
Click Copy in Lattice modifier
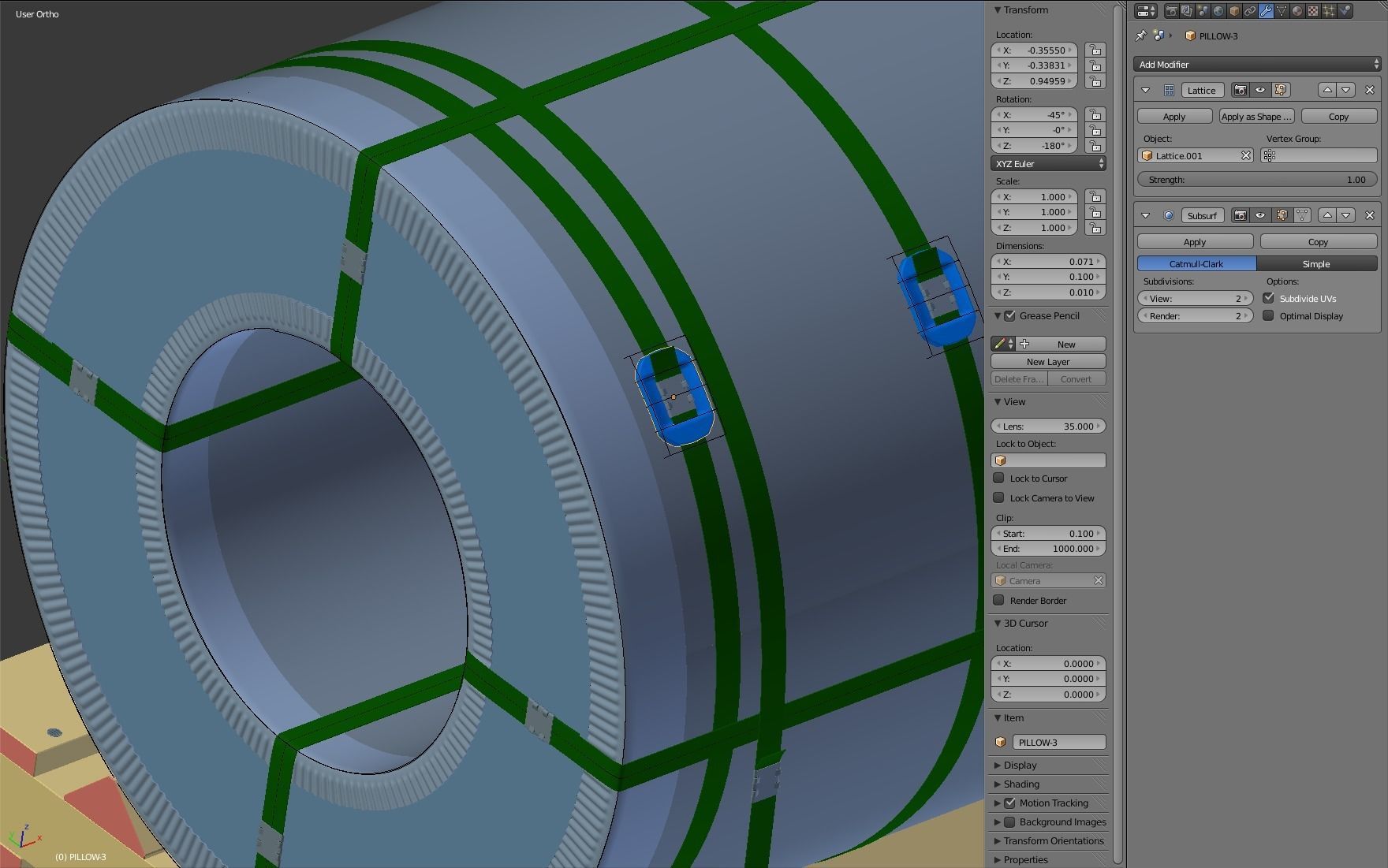[x=1338, y=116]
